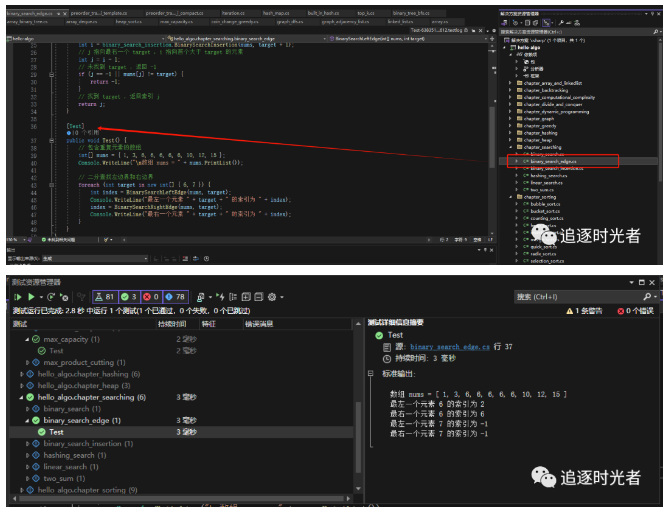
Task: Toggle the total tests filter showing 81
Action: tap(105, 297)
